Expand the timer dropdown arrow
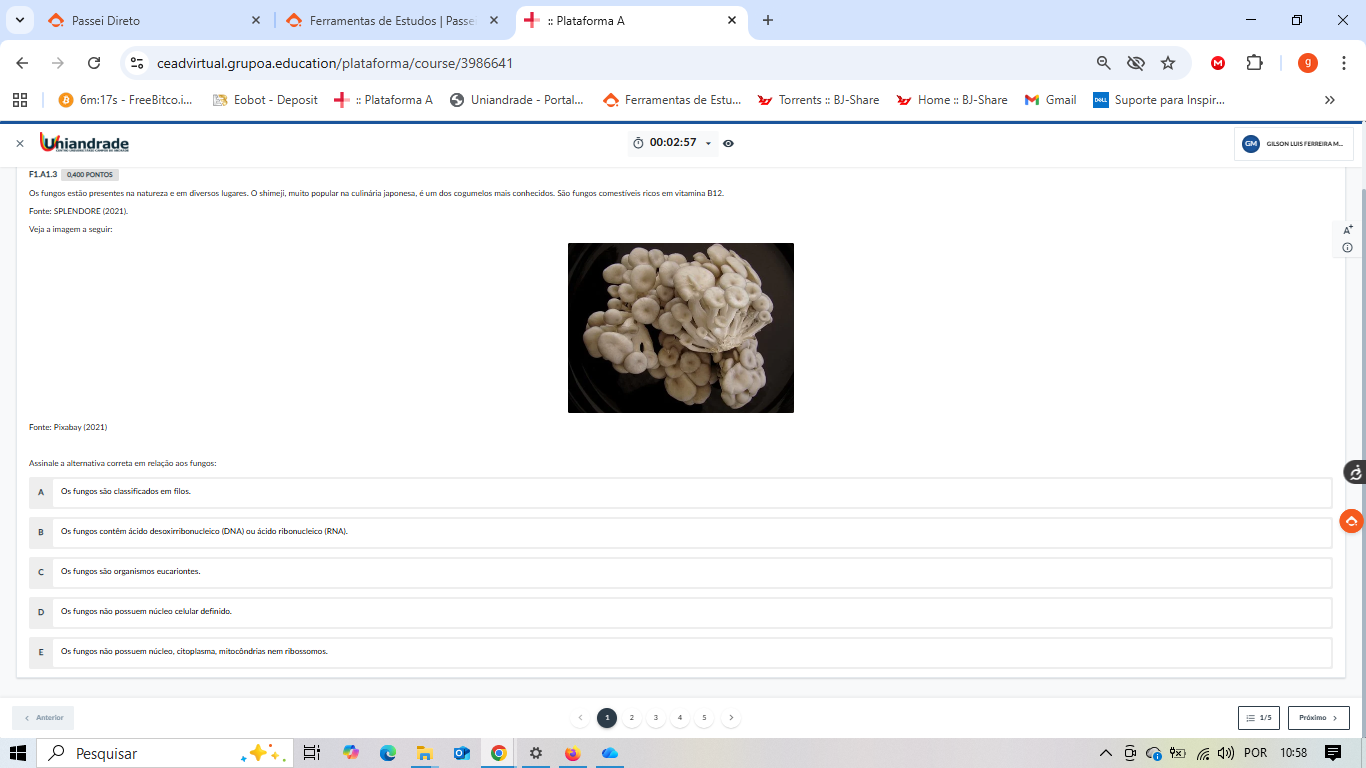The image size is (1366, 768). point(708,144)
